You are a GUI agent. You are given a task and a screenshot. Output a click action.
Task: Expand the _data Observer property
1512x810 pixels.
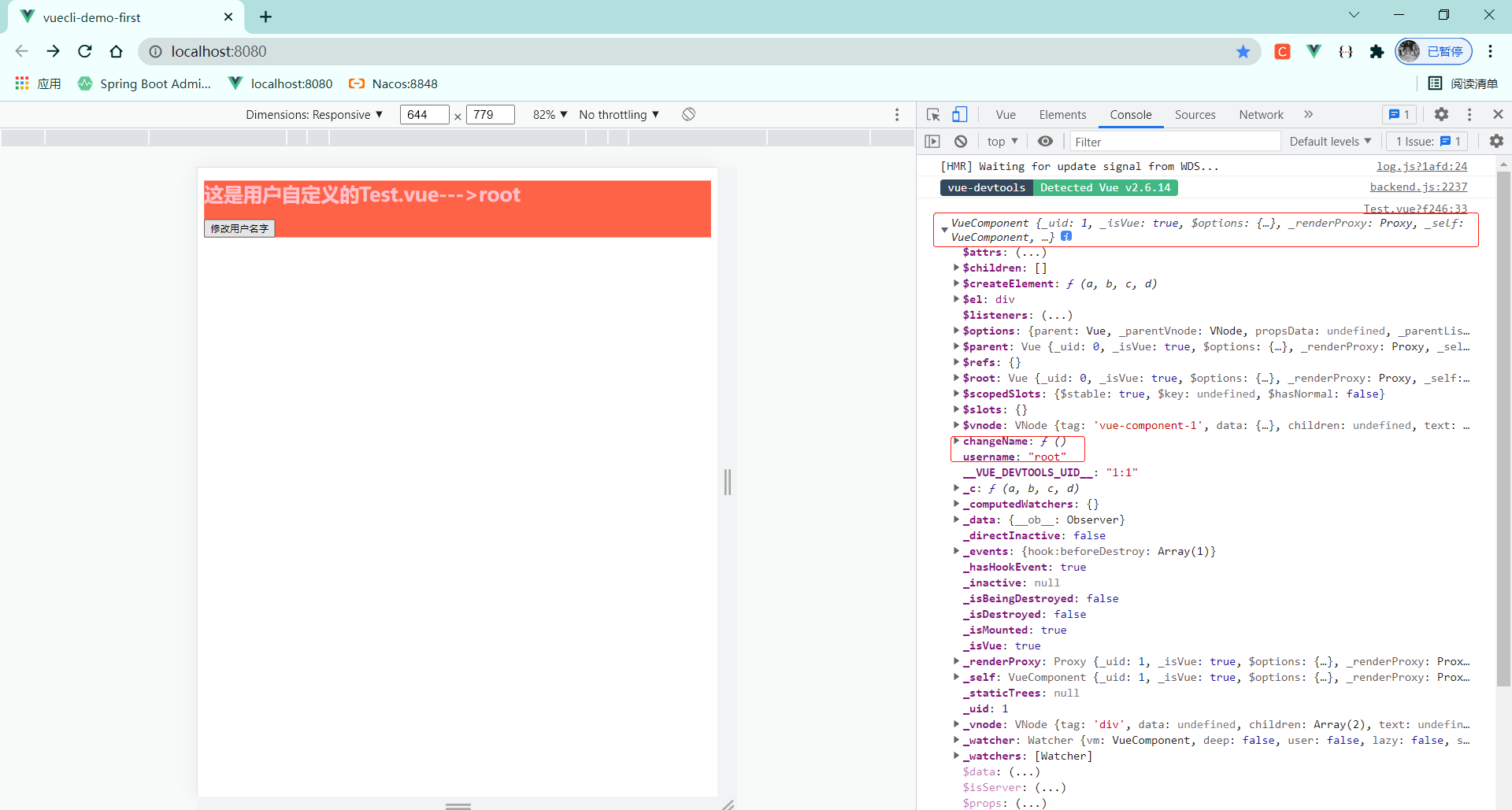pos(956,520)
